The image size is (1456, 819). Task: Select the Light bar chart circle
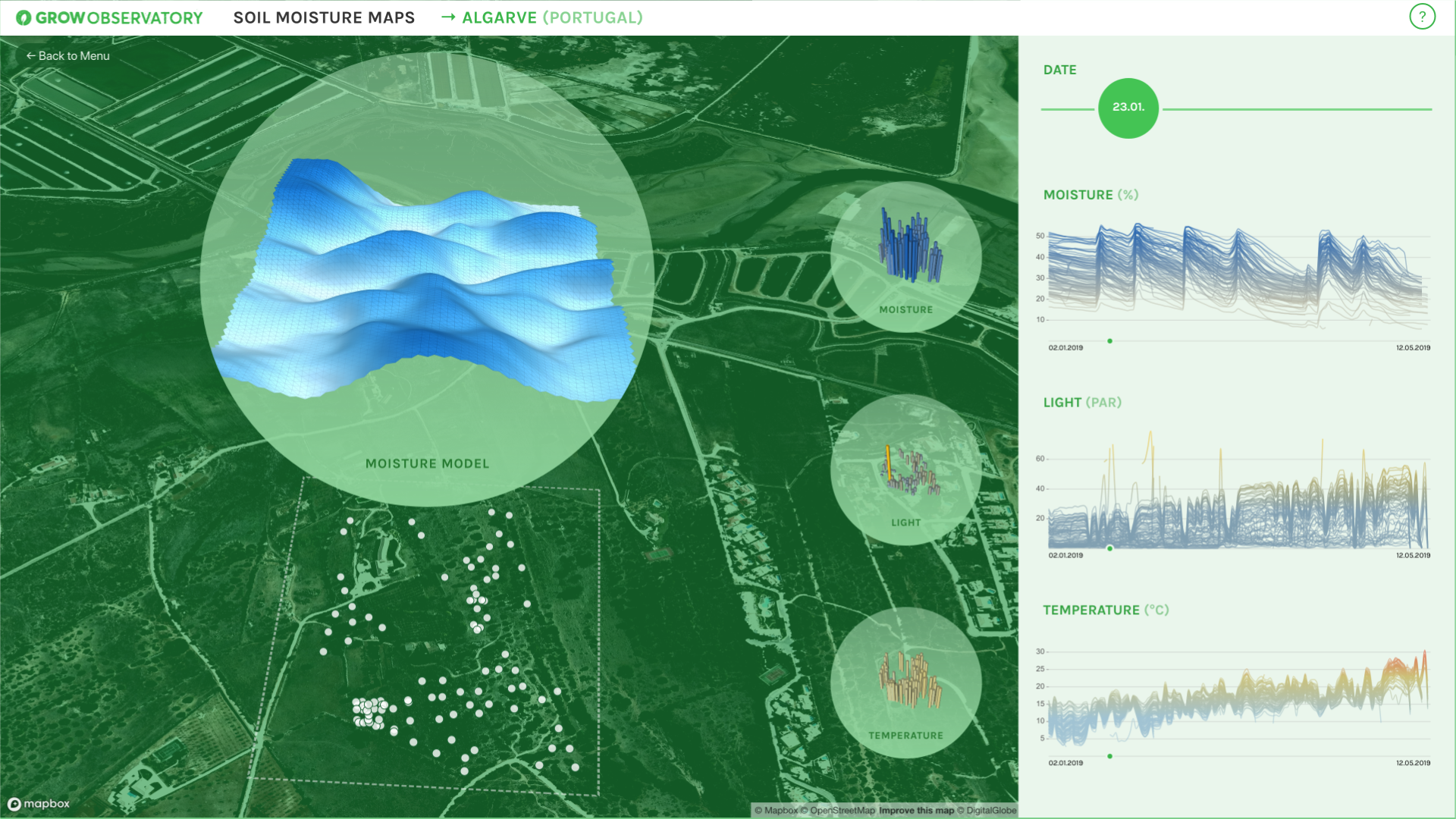[905, 469]
